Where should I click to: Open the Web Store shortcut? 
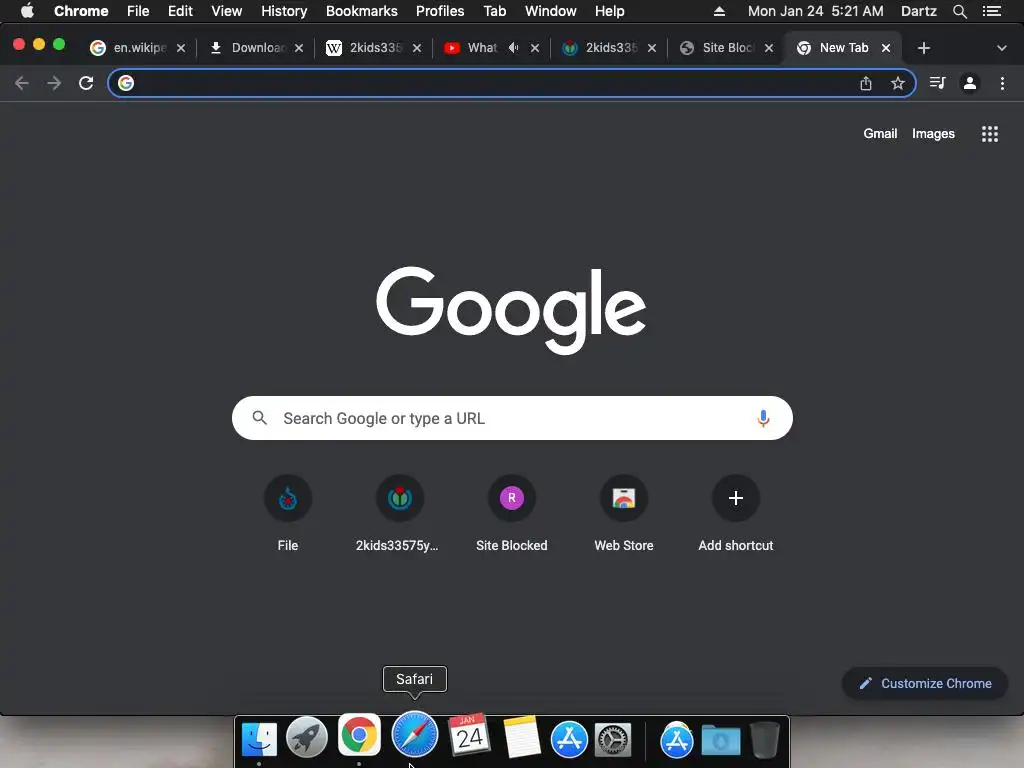tap(624, 514)
